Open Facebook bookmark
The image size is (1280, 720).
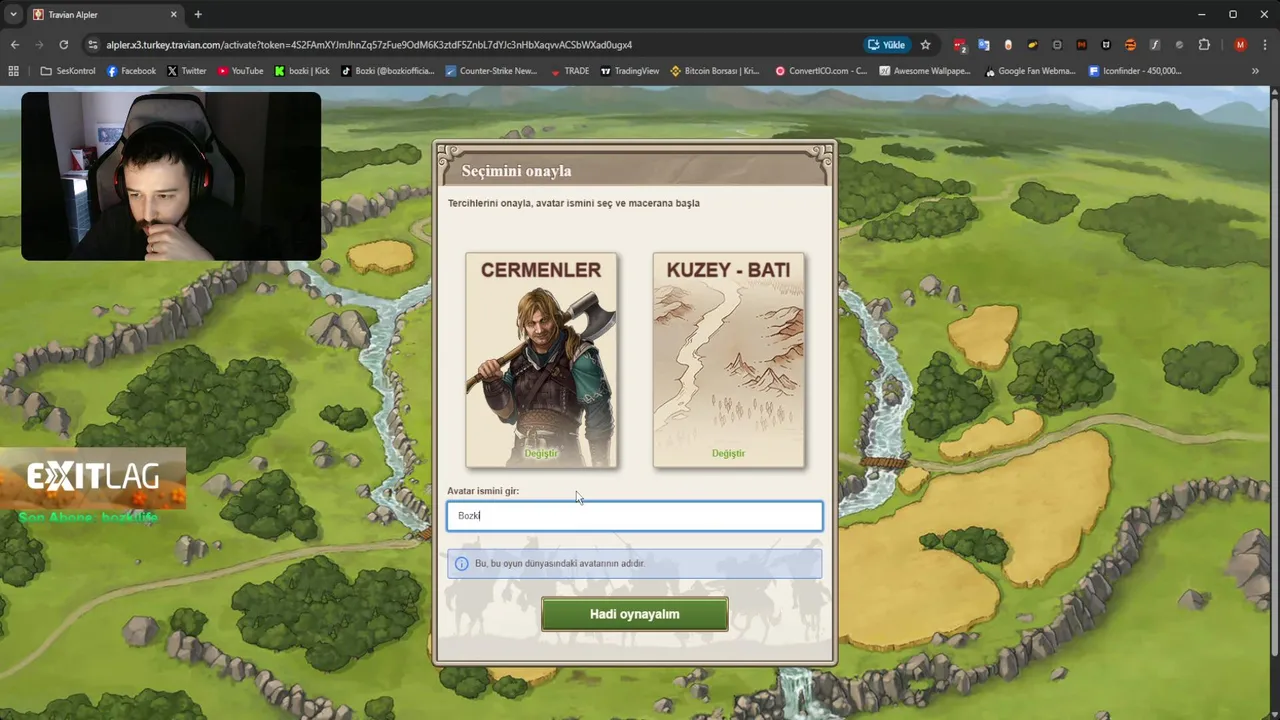[x=131, y=71]
